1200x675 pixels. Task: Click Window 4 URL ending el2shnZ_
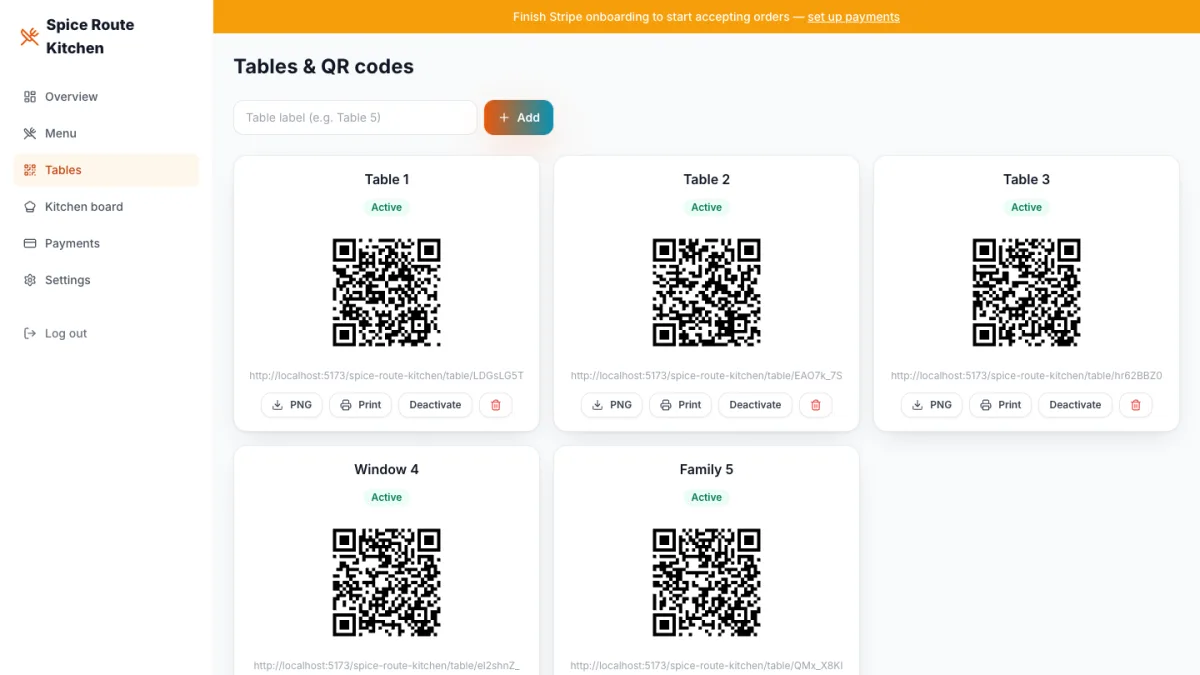(x=387, y=666)
